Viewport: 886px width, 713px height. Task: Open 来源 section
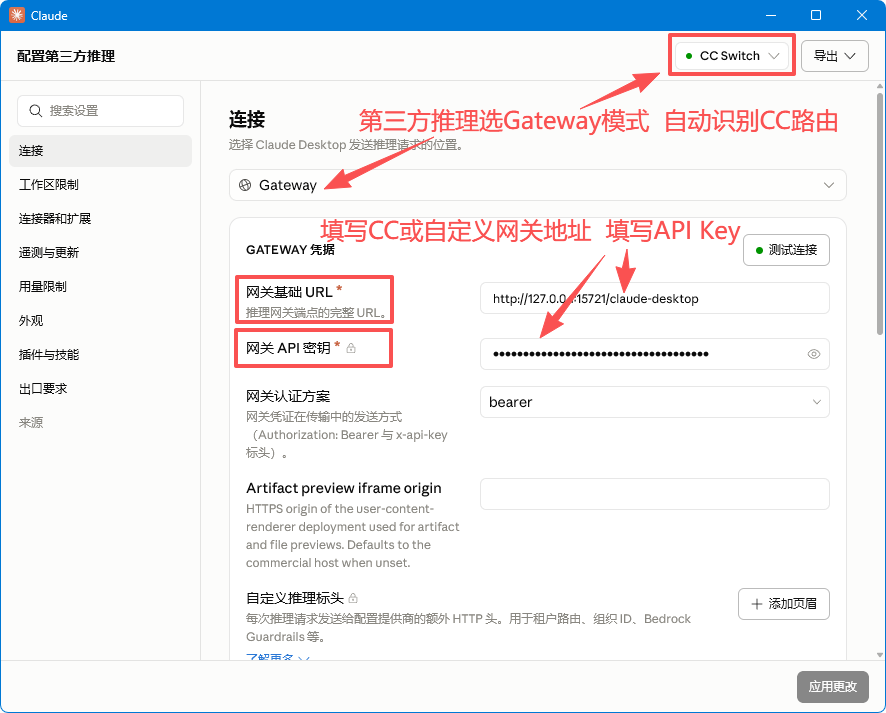[x=101, y=423]
